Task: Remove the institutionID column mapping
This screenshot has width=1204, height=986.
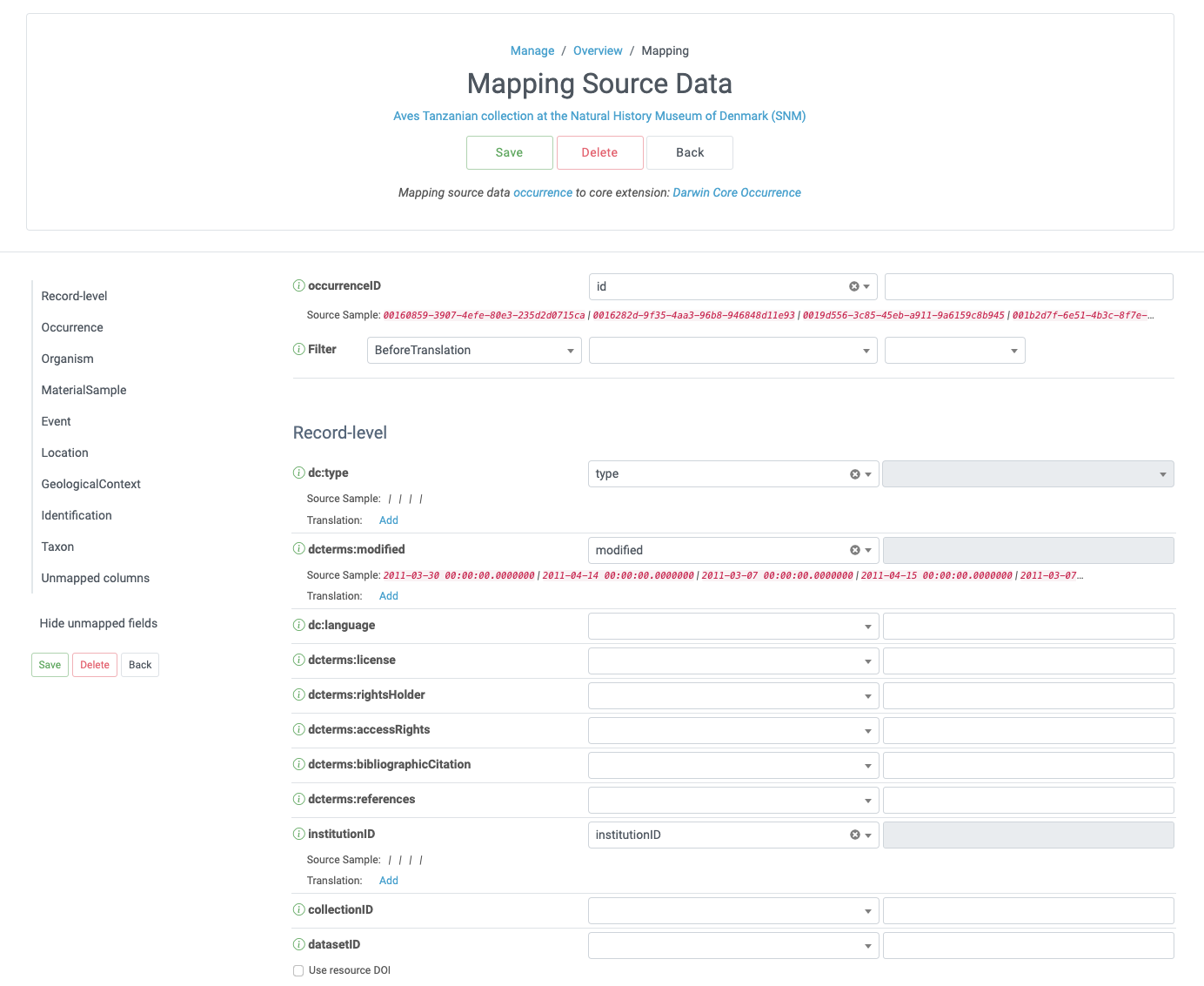Action: pyautogui.click(x=853, y=834)
